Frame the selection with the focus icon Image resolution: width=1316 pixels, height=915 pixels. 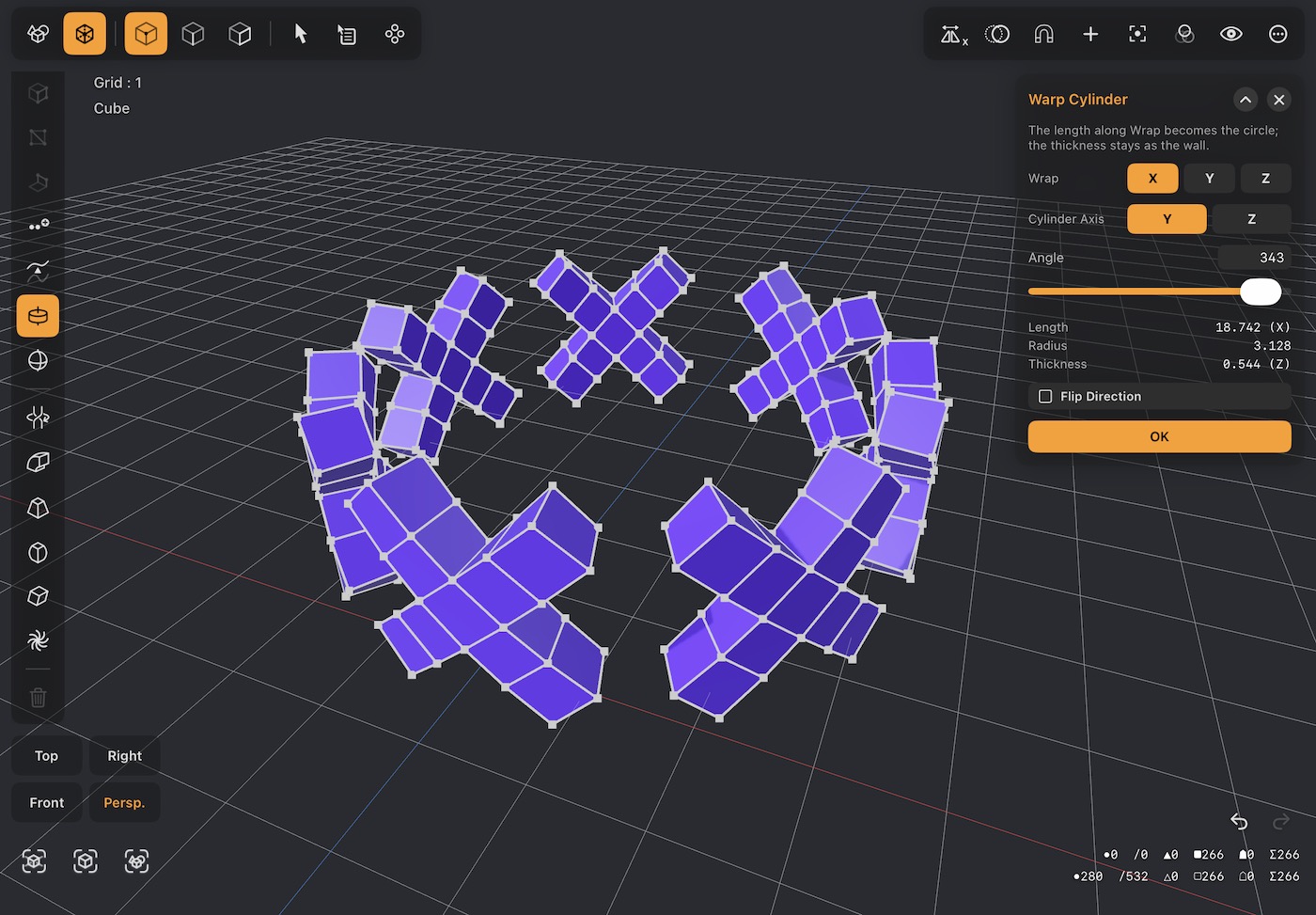[1137, 34]
